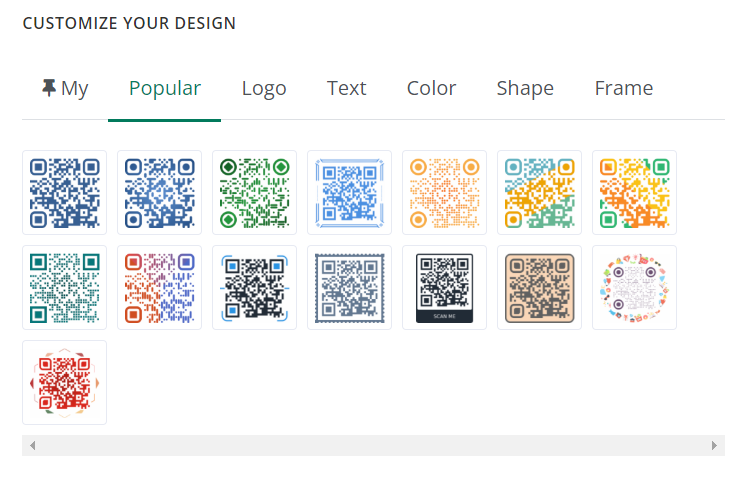This screenshot has width=748, height=477.
Task: Select the orange-yellow QR with green eyes
Action: tap(634, 193)
